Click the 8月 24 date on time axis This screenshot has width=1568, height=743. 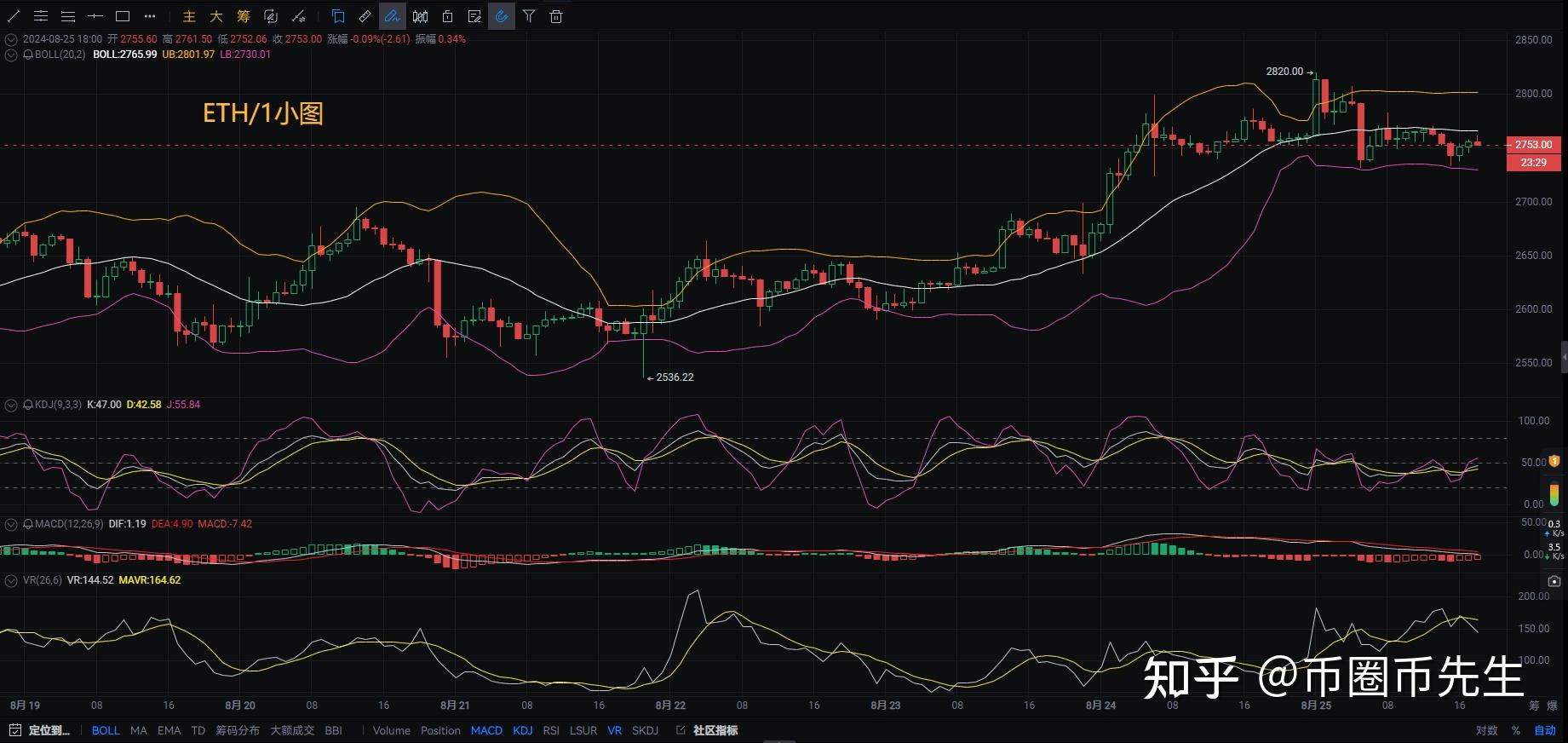[1100, 706]
